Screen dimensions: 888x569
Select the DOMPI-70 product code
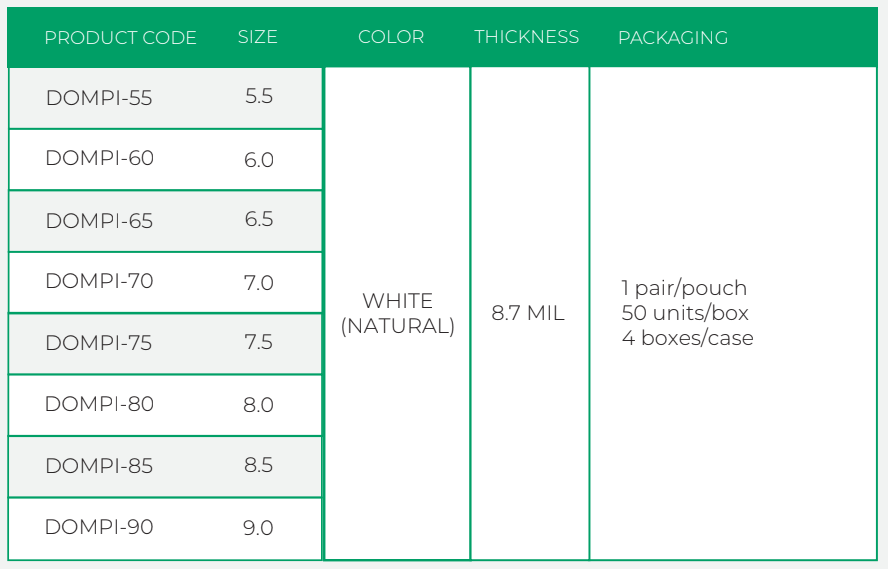(x=99, y=281)
